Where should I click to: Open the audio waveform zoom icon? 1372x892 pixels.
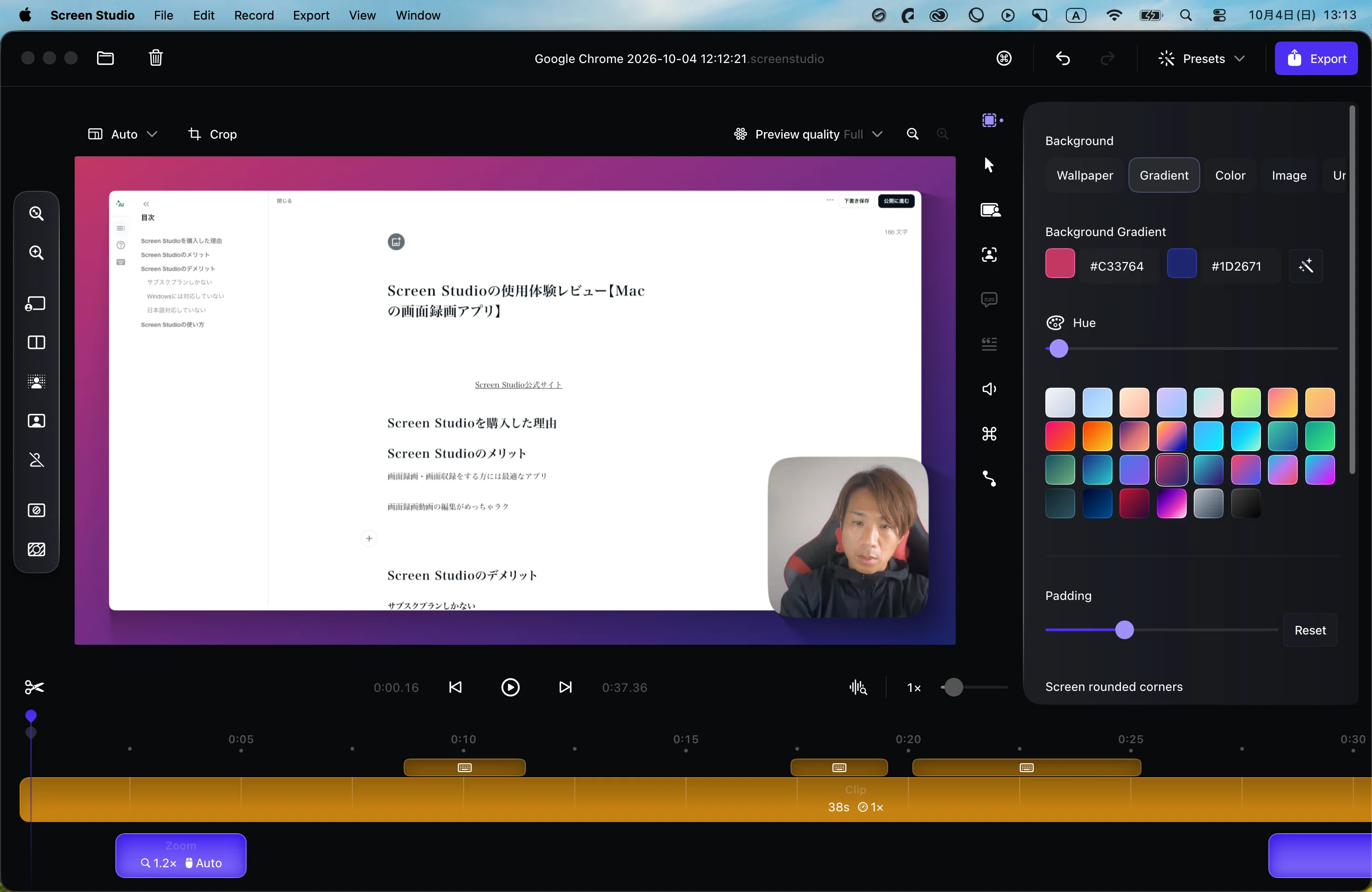coord(858,687)
